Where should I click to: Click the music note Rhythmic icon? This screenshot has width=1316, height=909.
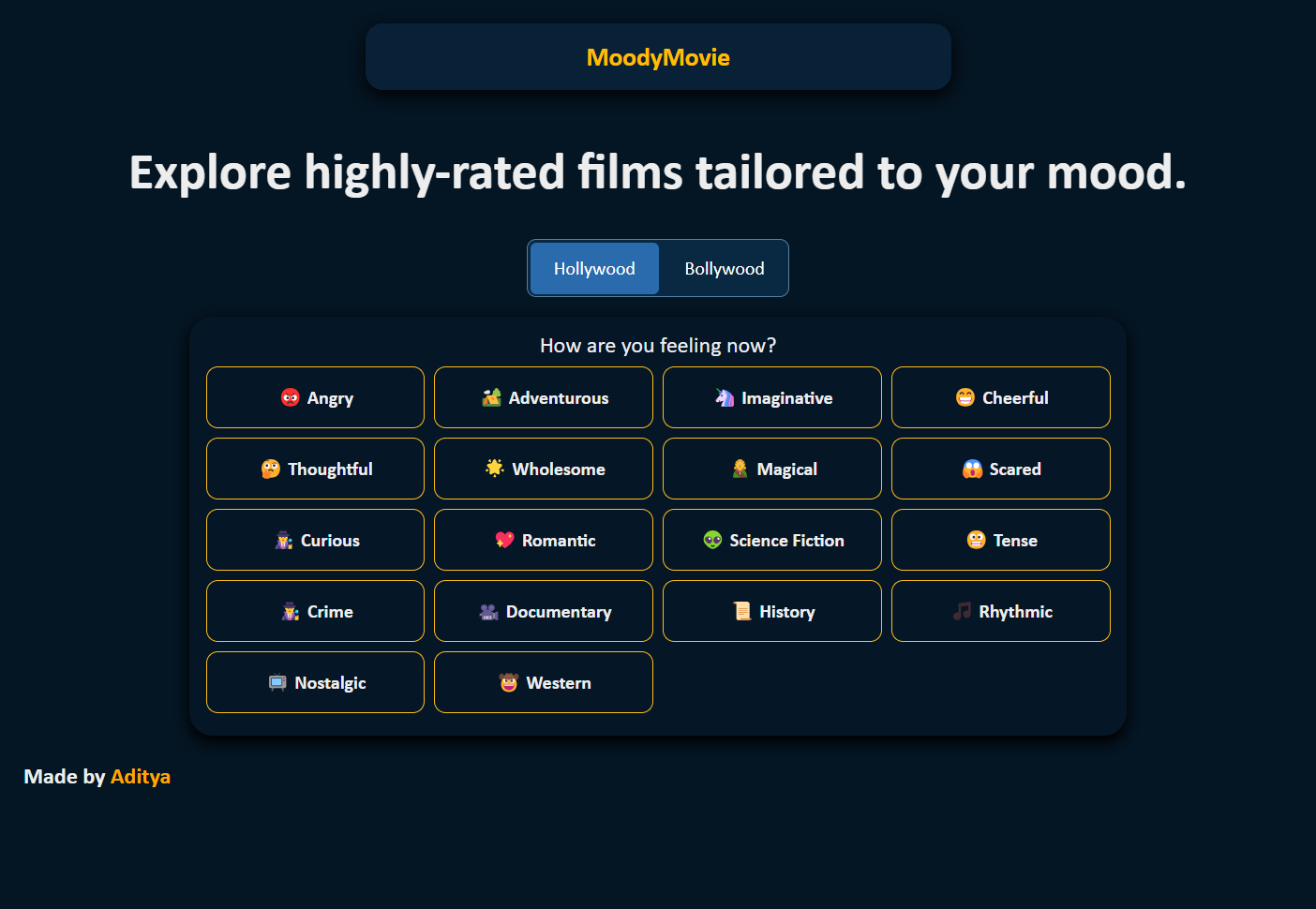[962, 612]
